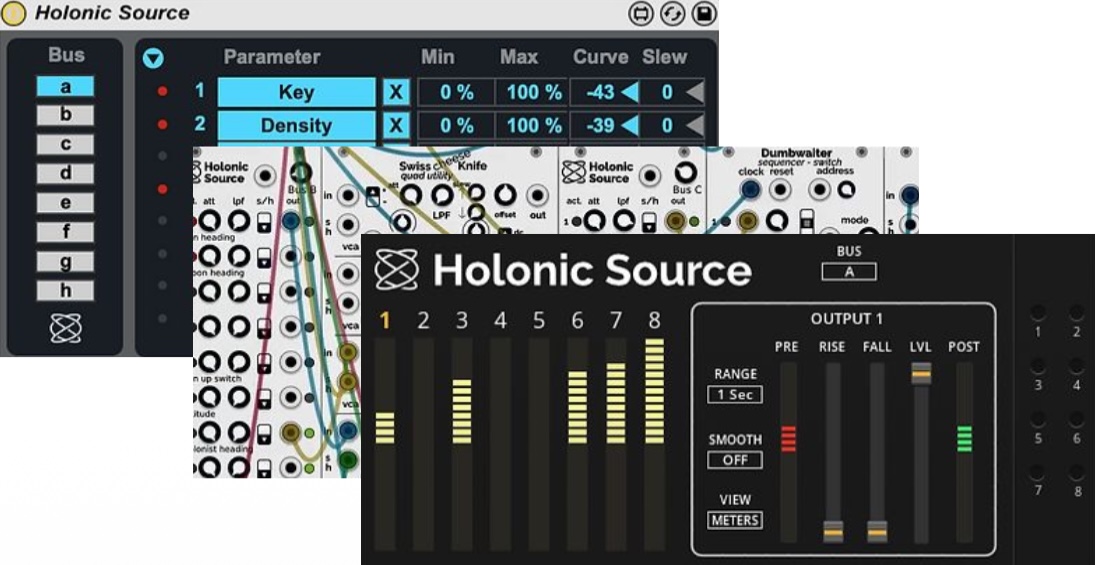Click the Density row Max 100 % field
The height and width of the screenshot is (565, 1096).
533,125
